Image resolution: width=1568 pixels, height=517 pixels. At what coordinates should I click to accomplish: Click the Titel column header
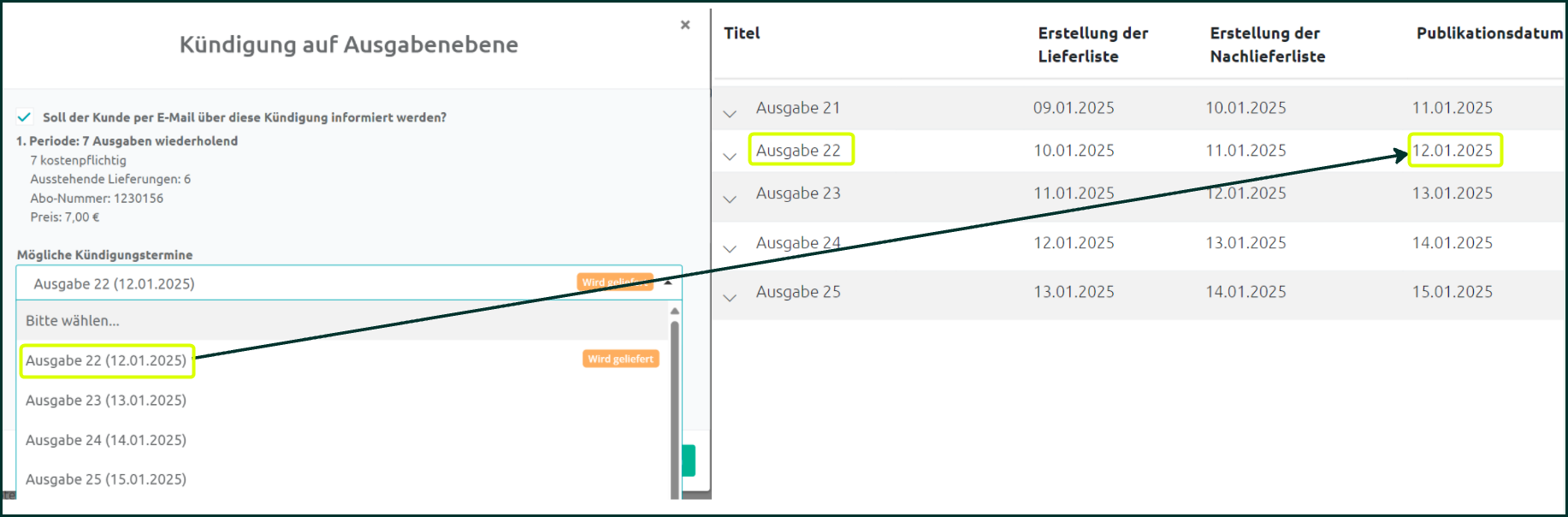point(742,33)
